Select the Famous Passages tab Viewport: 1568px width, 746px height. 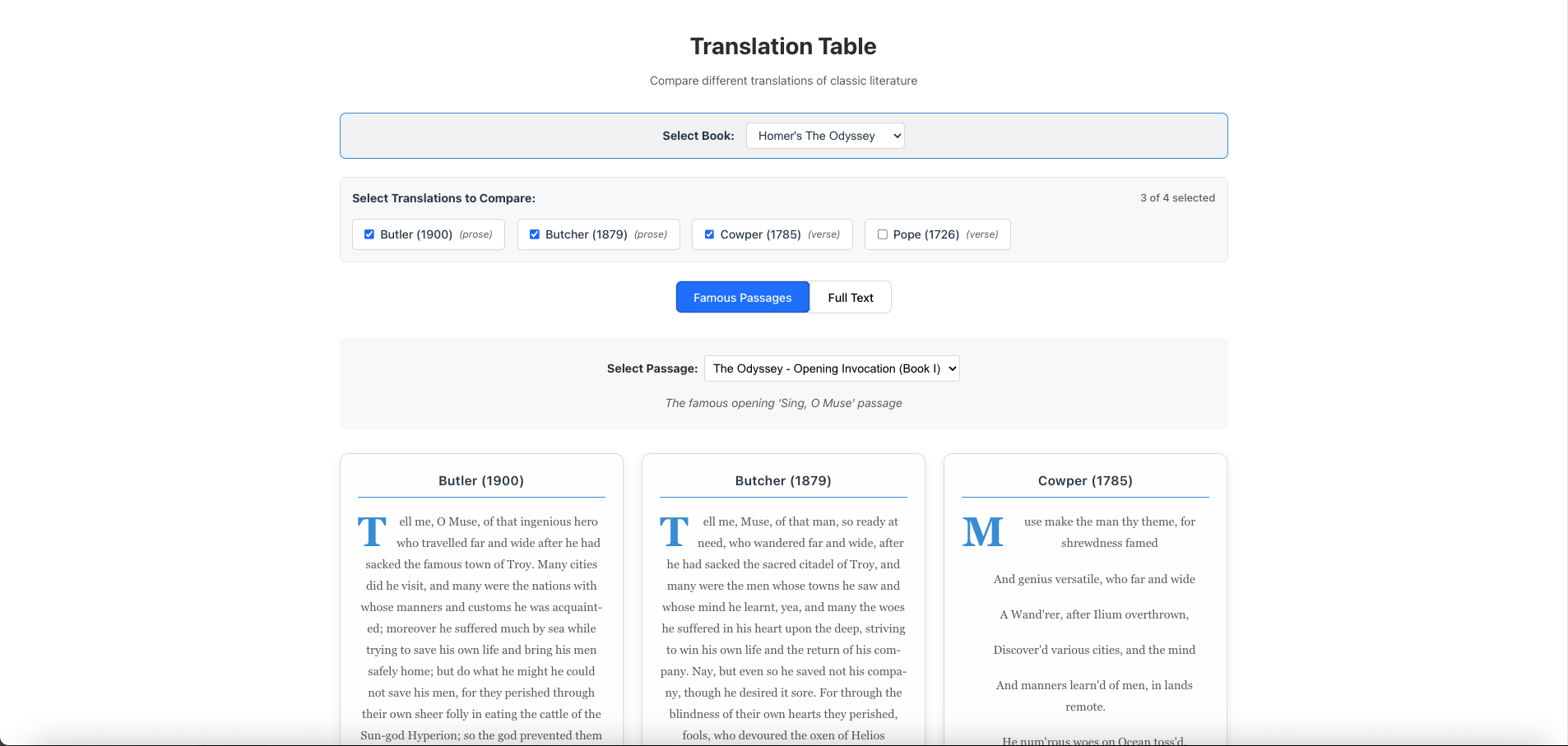[x=741, y=297]
